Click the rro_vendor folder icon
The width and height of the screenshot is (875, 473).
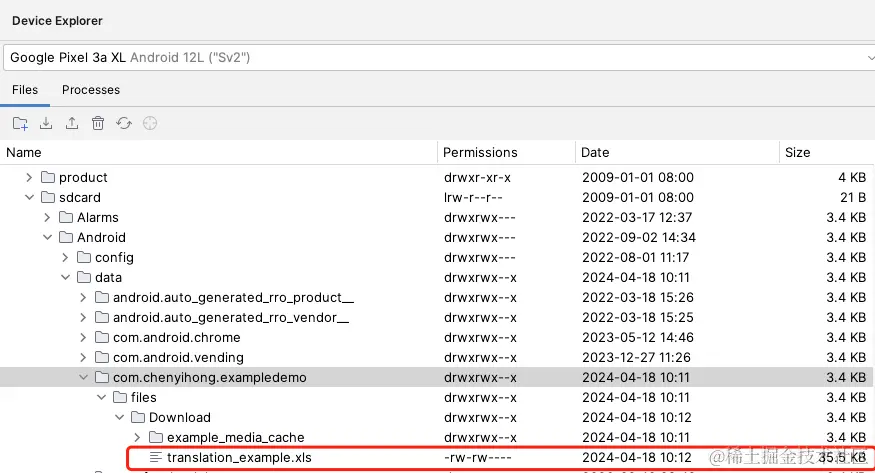click(x=102, y=317)
